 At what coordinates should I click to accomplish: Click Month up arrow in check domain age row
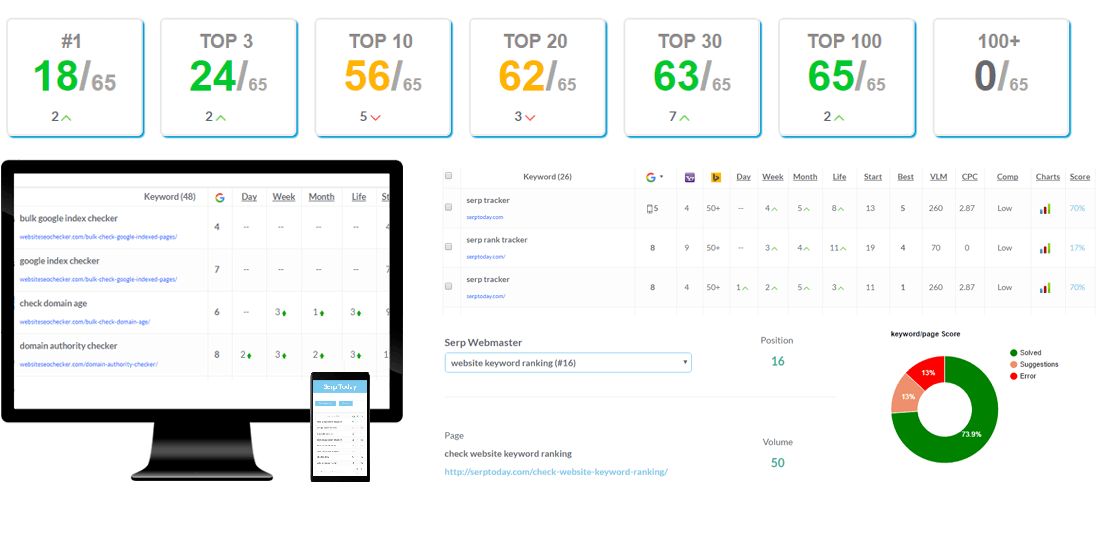322,313
